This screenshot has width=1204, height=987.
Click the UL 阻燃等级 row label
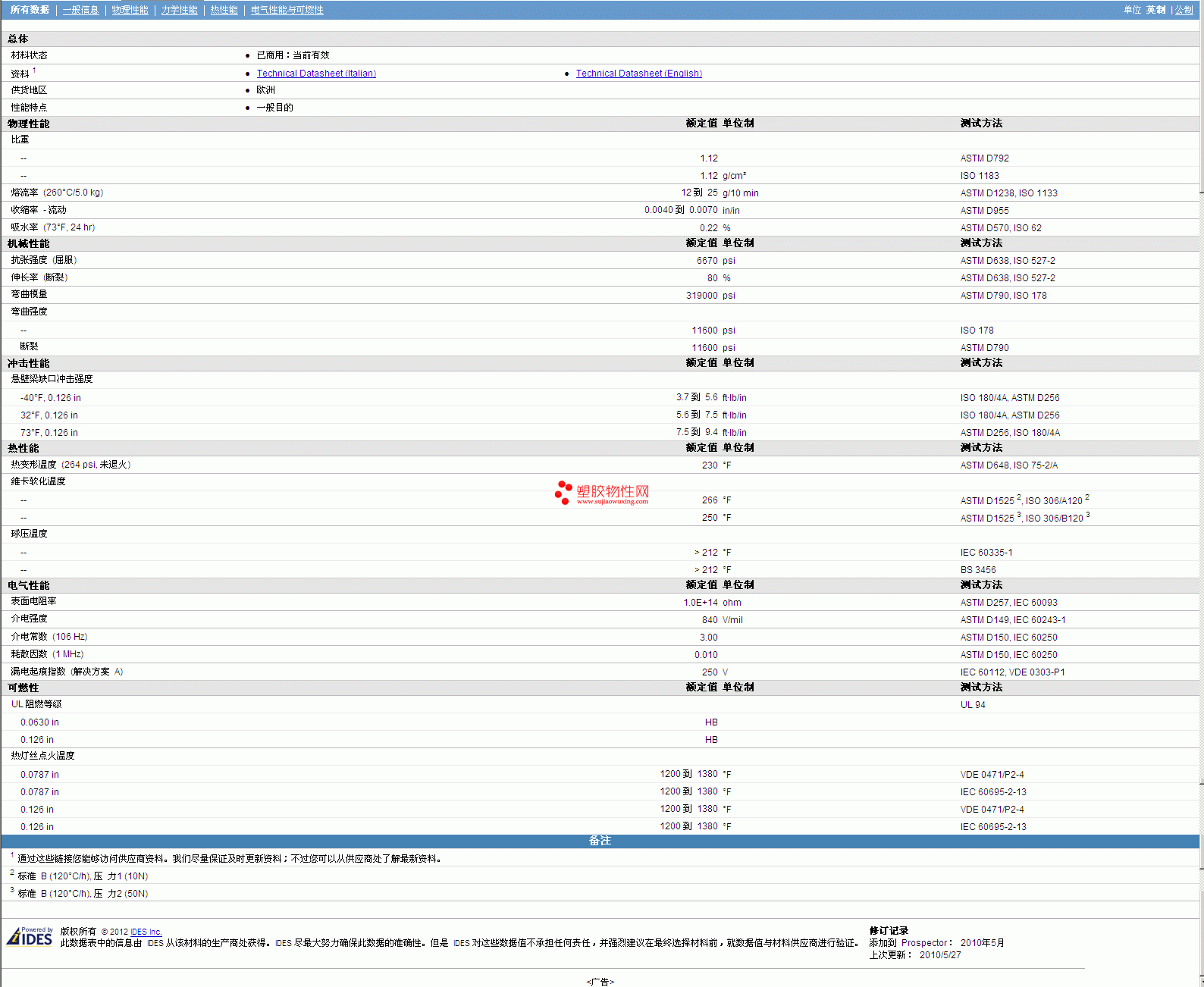(x=36, y=704)
